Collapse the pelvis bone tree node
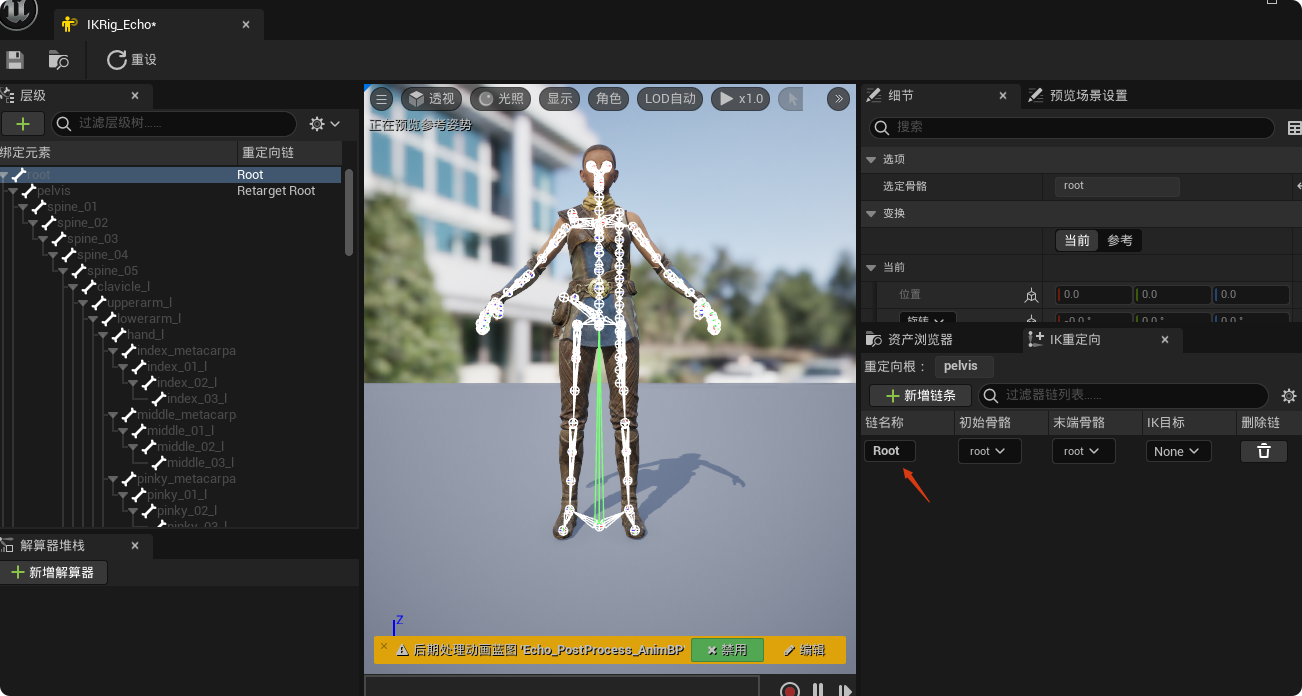The height and width of the screenshot is (696, 1302). pyautogui.click(x=14, y=191)
